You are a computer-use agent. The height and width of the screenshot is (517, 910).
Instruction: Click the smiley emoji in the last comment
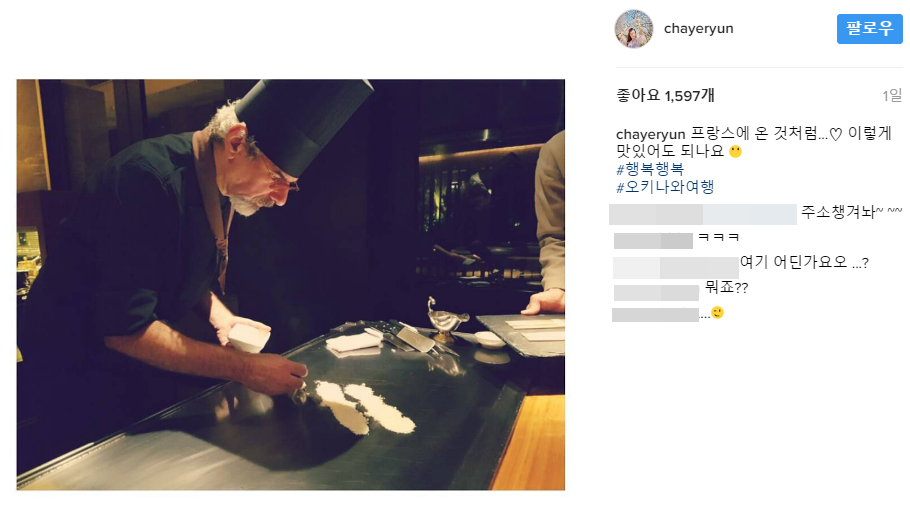point(718,313)
